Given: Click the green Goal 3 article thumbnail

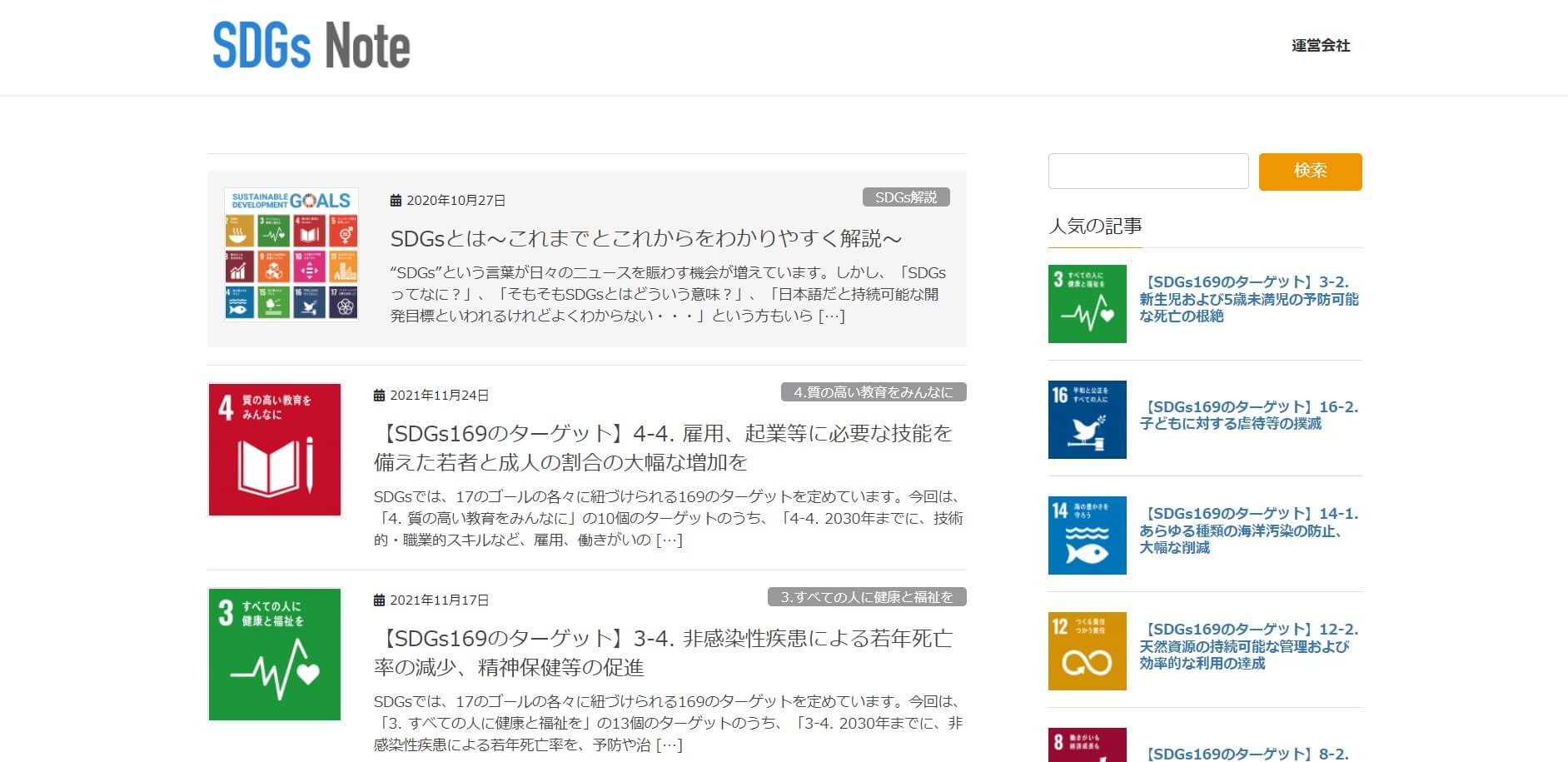Looking at the screenshot, I should [x=275, y=654].
